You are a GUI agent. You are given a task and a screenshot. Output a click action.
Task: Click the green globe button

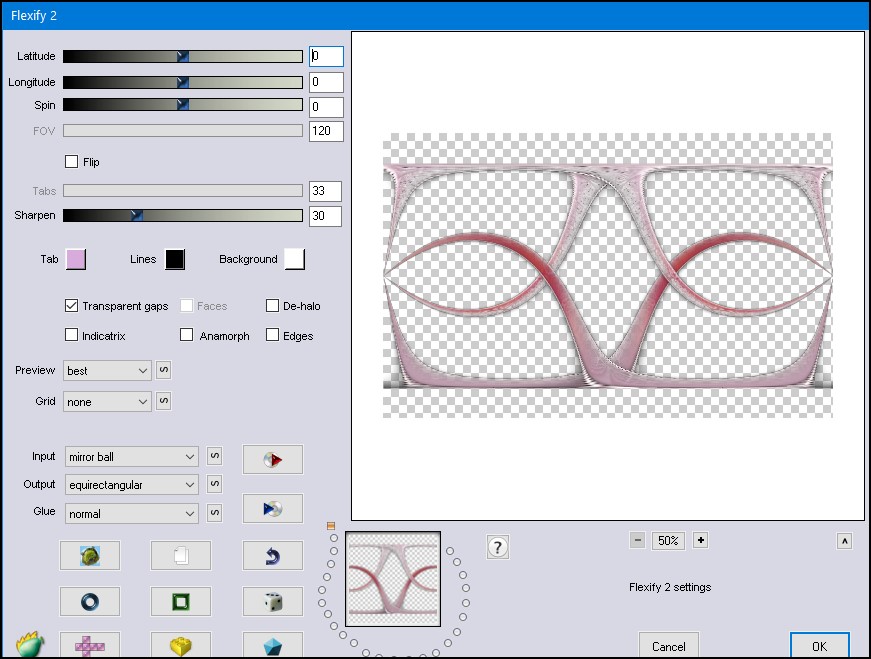click(x=90, y=555)
